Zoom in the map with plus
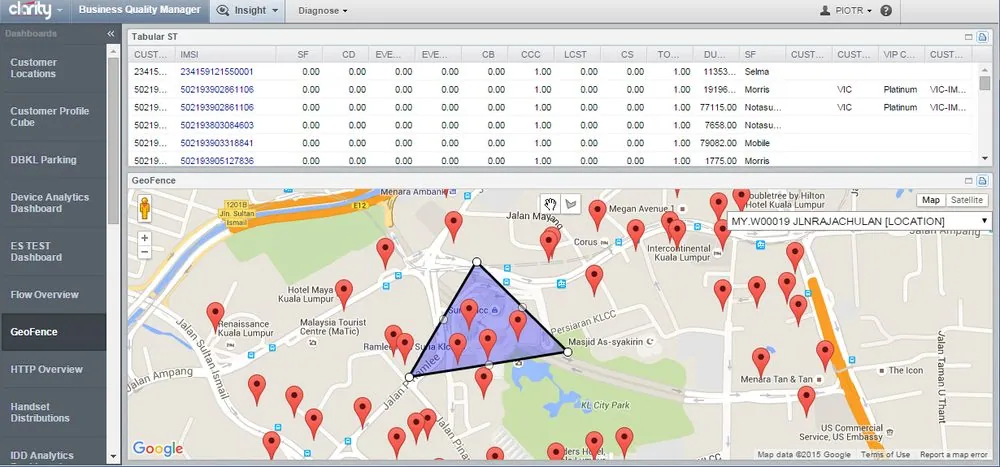1000x467 pixels. 145,238
